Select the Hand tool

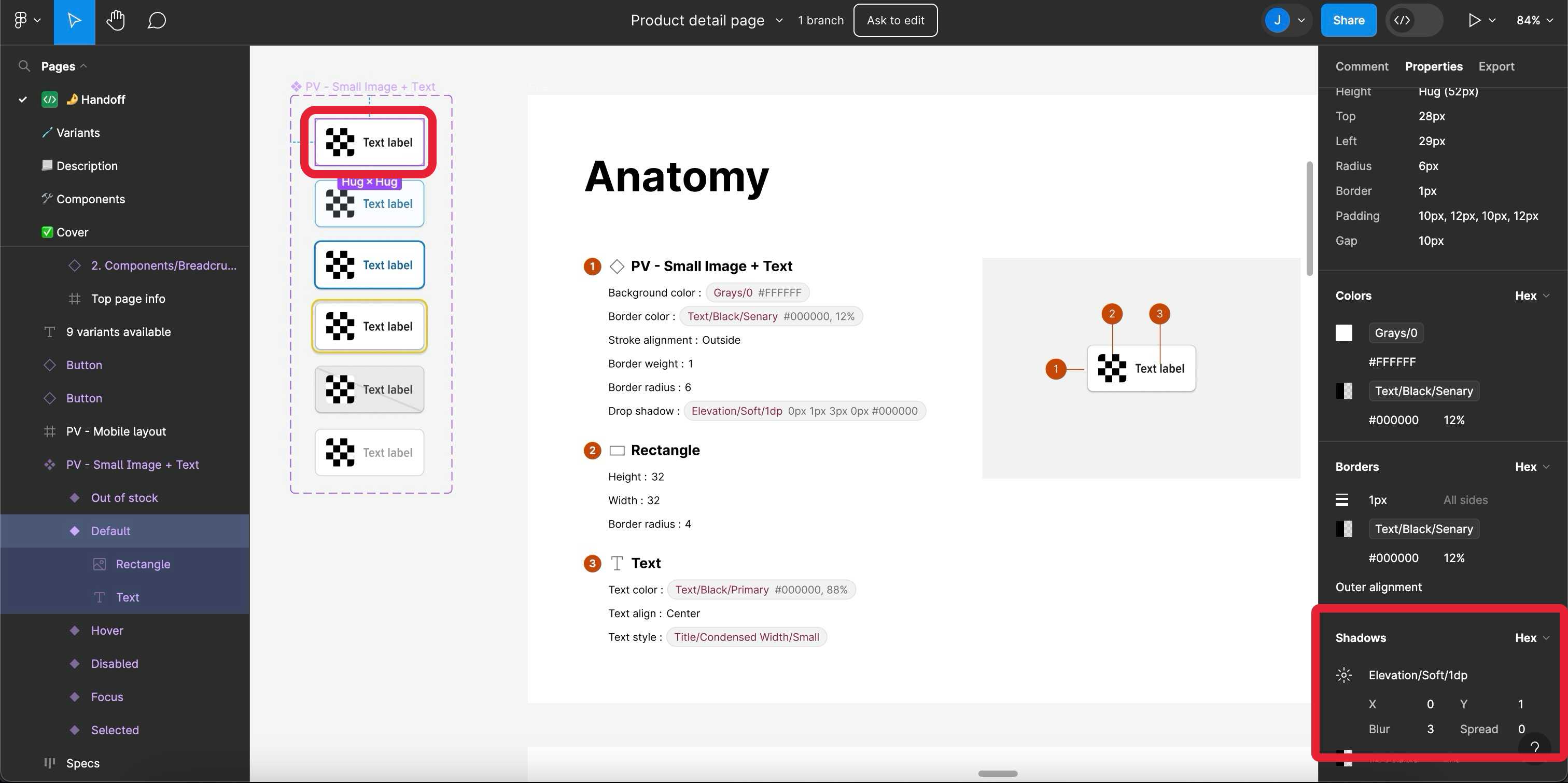(116, 20)
